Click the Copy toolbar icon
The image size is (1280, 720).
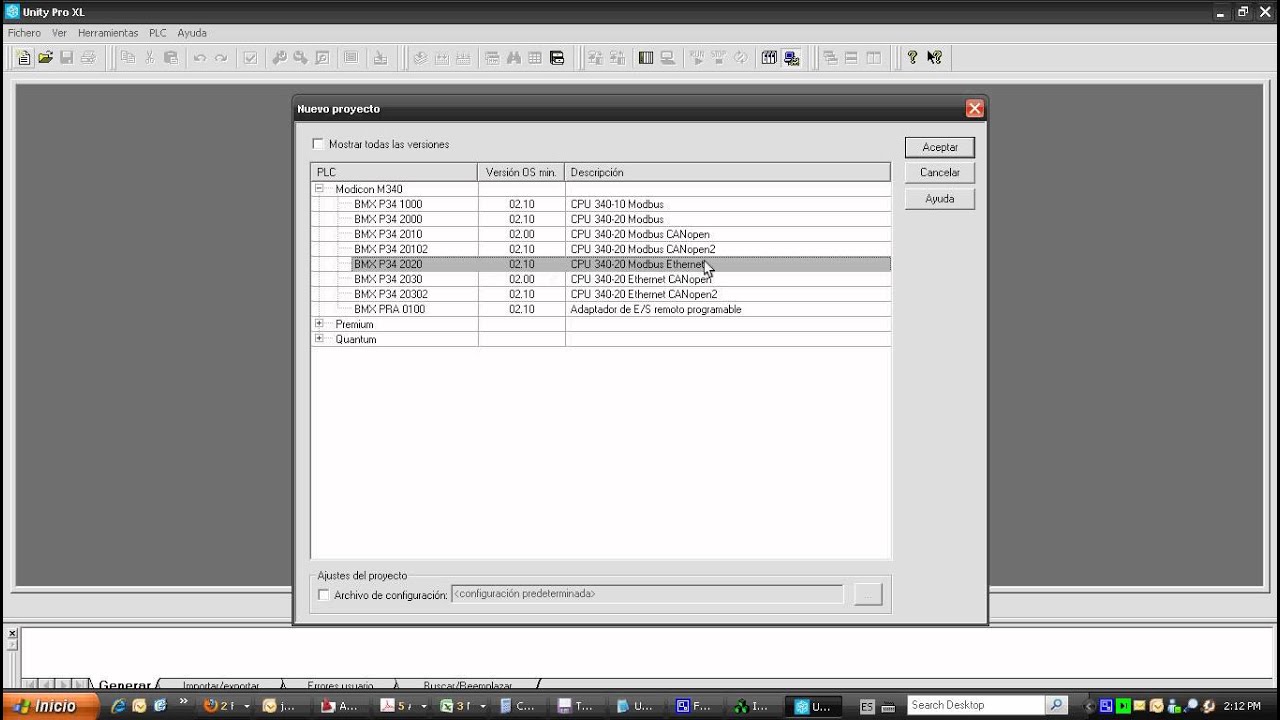[x=128, y=58]
